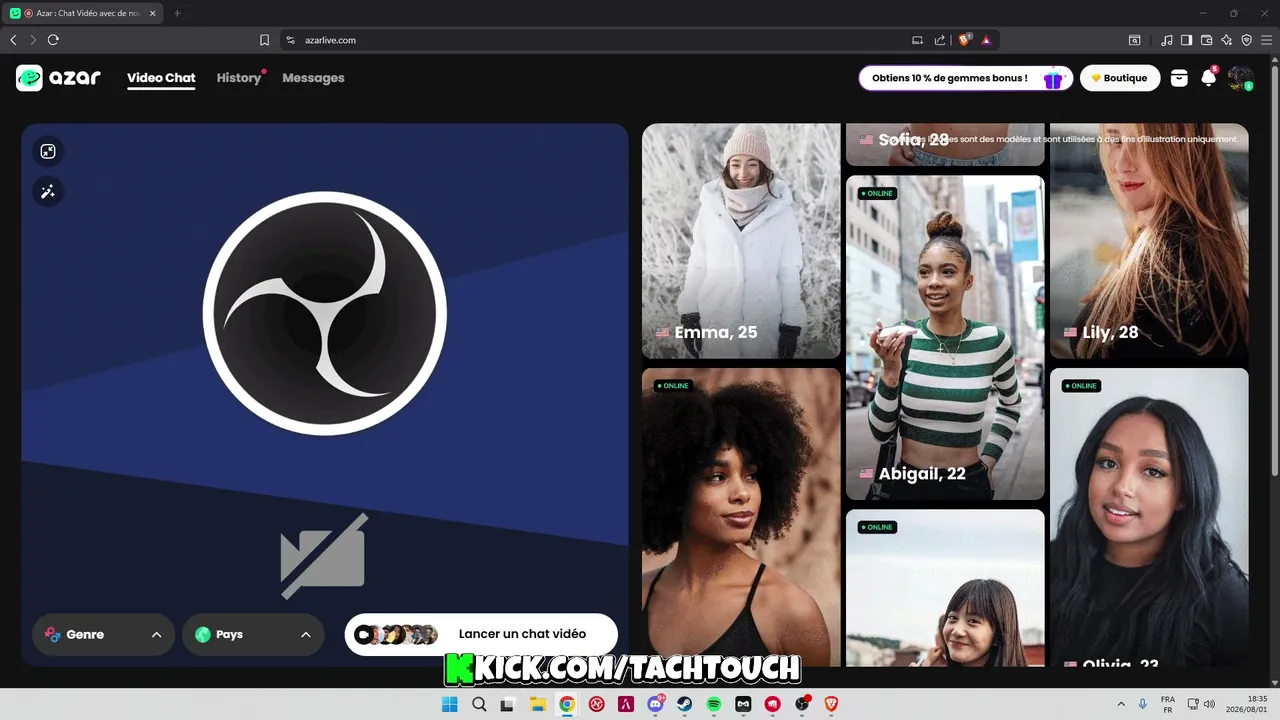Image resolution: width=1280 pixels, height=720 pixels.
Task: Open the Windows Start menu
Action: (450, 704)
